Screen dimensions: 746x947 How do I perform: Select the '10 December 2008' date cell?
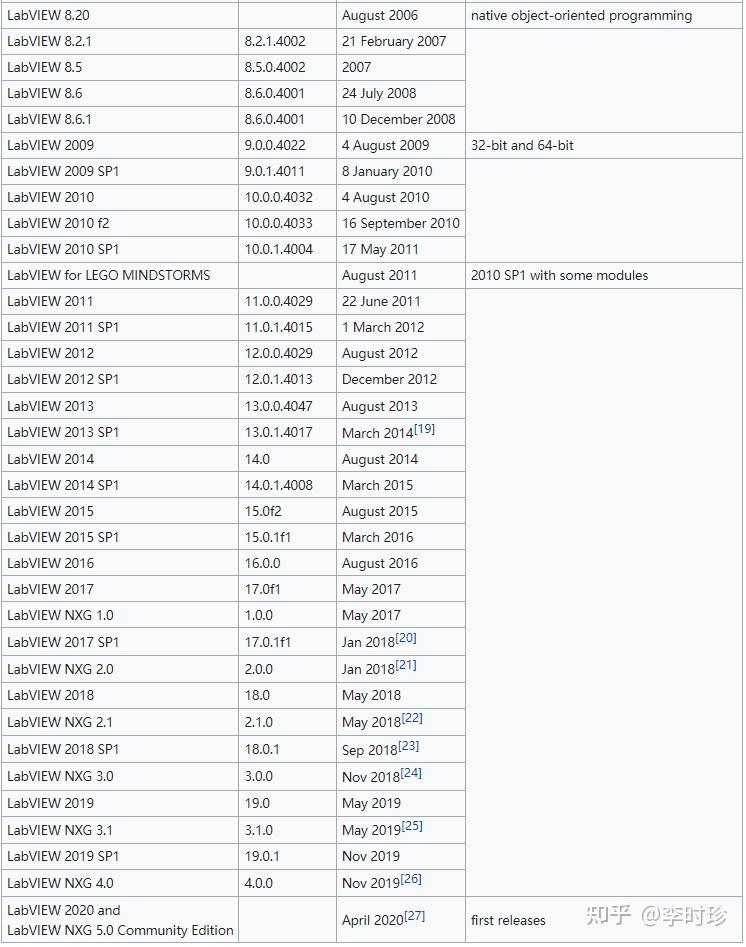tap(400, 119)
